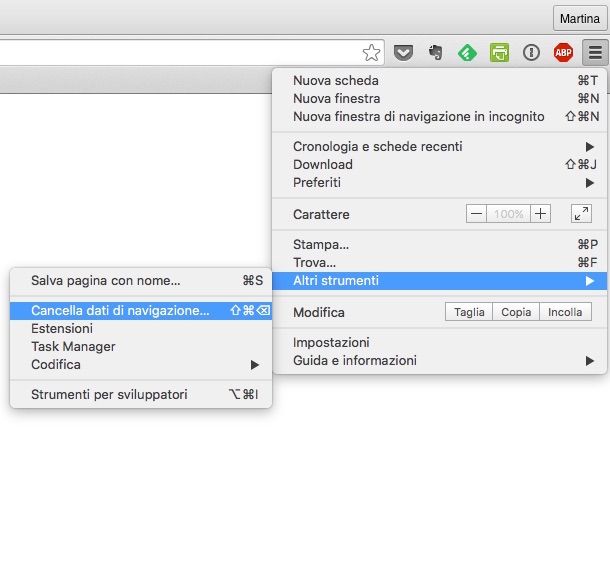
Task: Open Estensioni from the submenu
Action: 141,329
